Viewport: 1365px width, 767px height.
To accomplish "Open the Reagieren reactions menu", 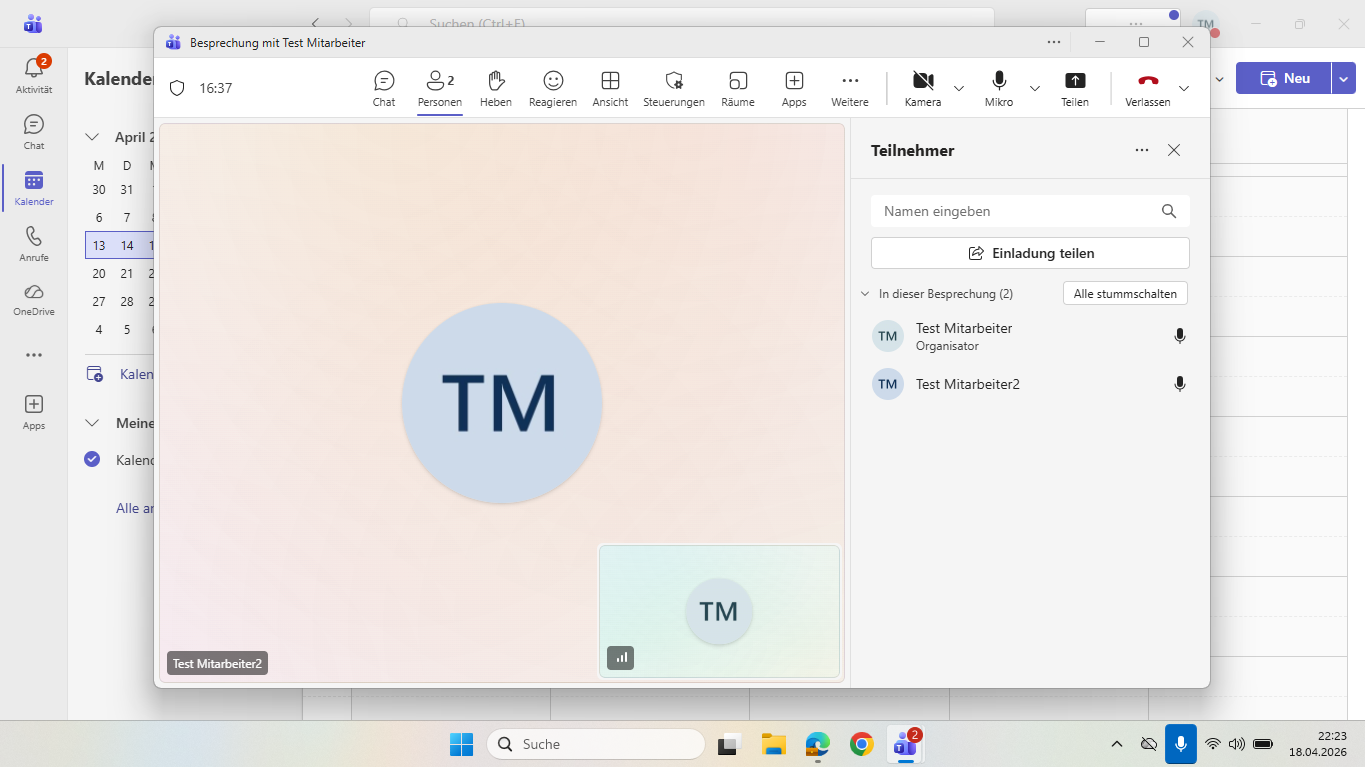I will pyautogui.click(x=553, y=88).
